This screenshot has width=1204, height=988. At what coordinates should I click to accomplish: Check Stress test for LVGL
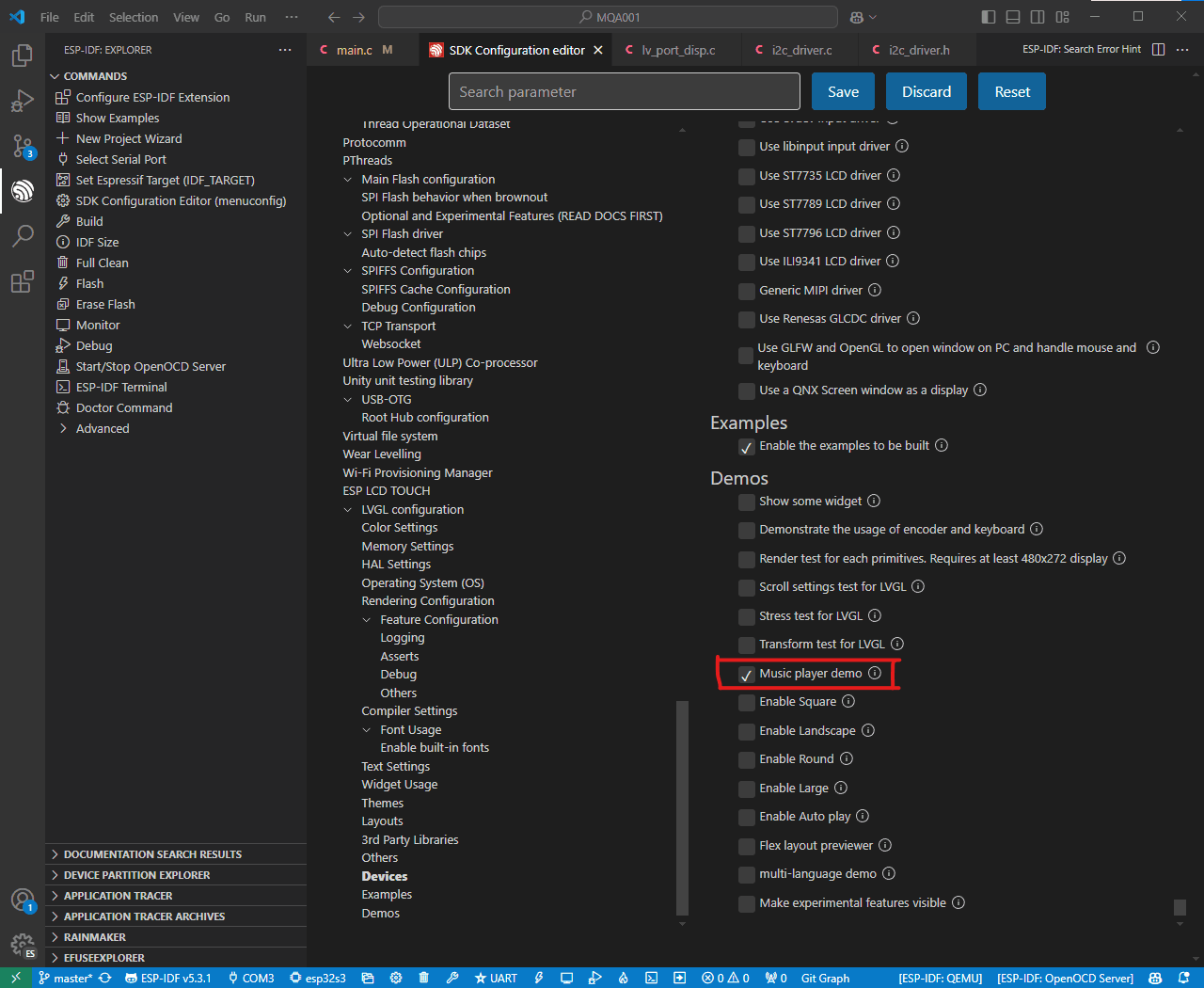click(x=747, y=616)
